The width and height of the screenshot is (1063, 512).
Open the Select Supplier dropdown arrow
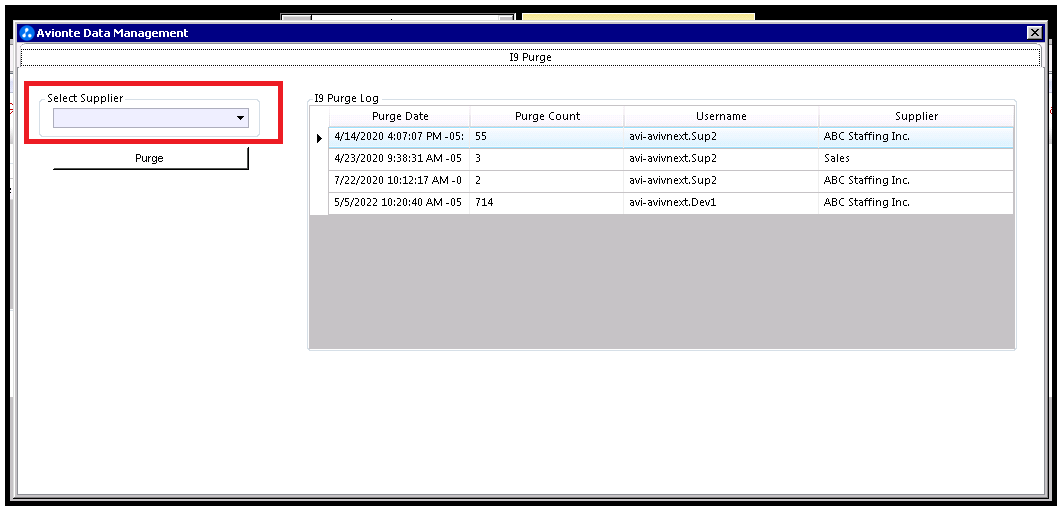pyautogui.click(x=240, y=118)
